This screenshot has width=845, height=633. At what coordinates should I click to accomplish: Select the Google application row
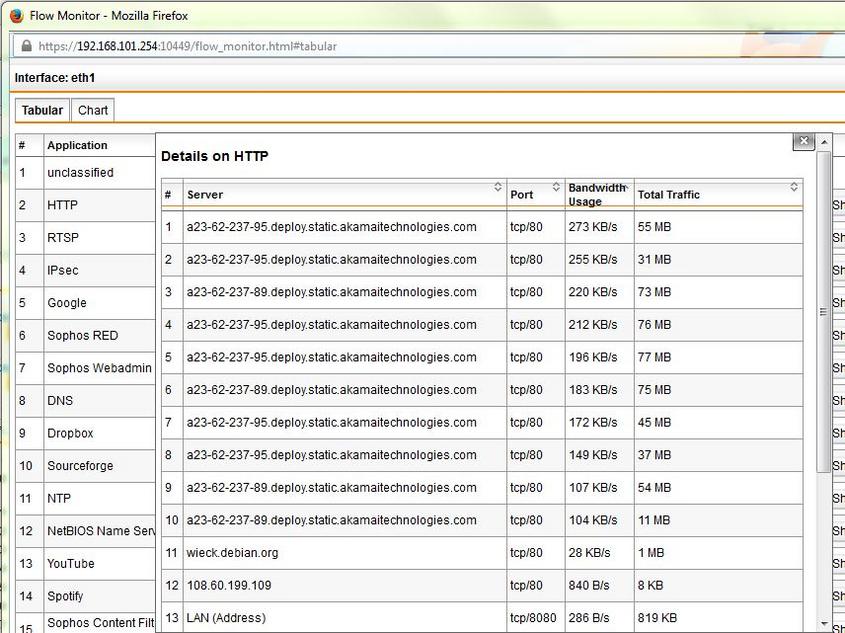pos(86,303)
